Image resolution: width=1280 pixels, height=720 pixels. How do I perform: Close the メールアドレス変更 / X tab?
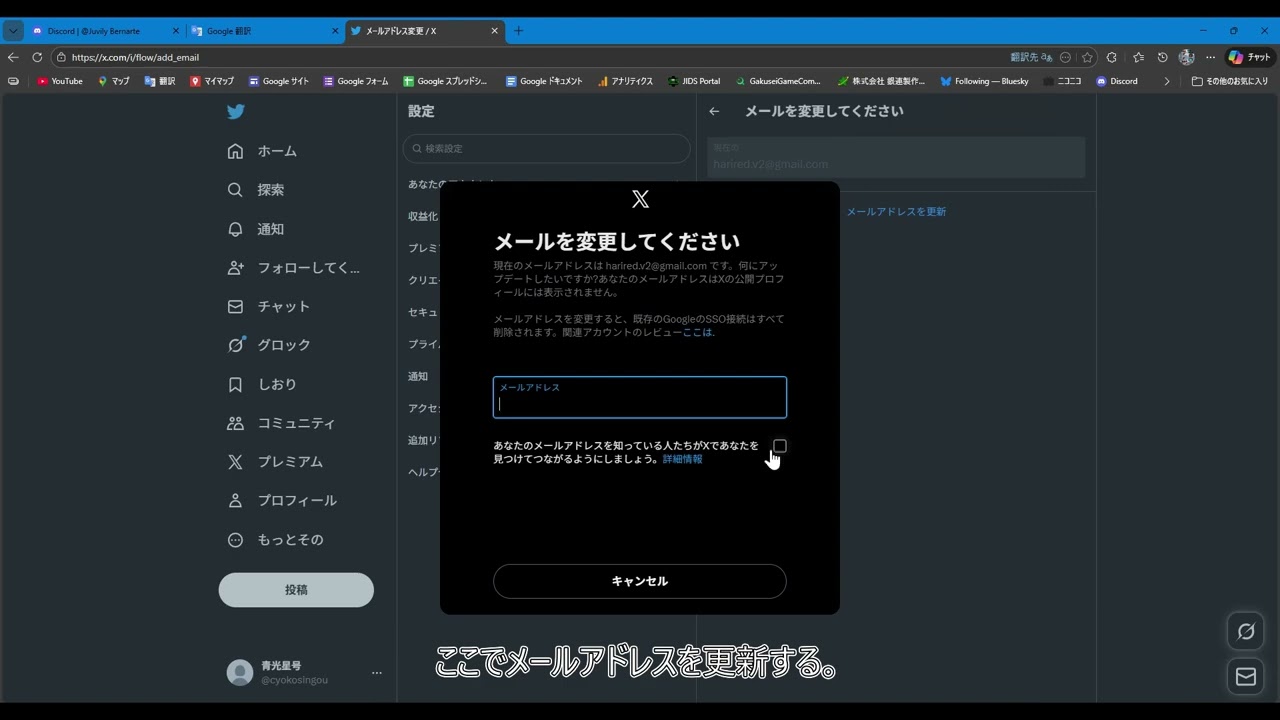tap(494, 31)
